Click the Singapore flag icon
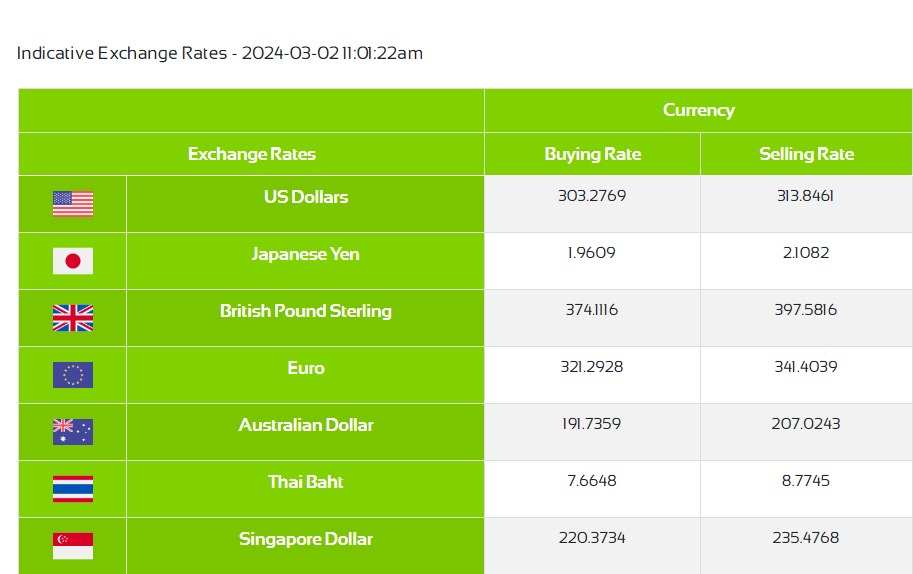This screenshot has height=574, width=913. [73, 546]
